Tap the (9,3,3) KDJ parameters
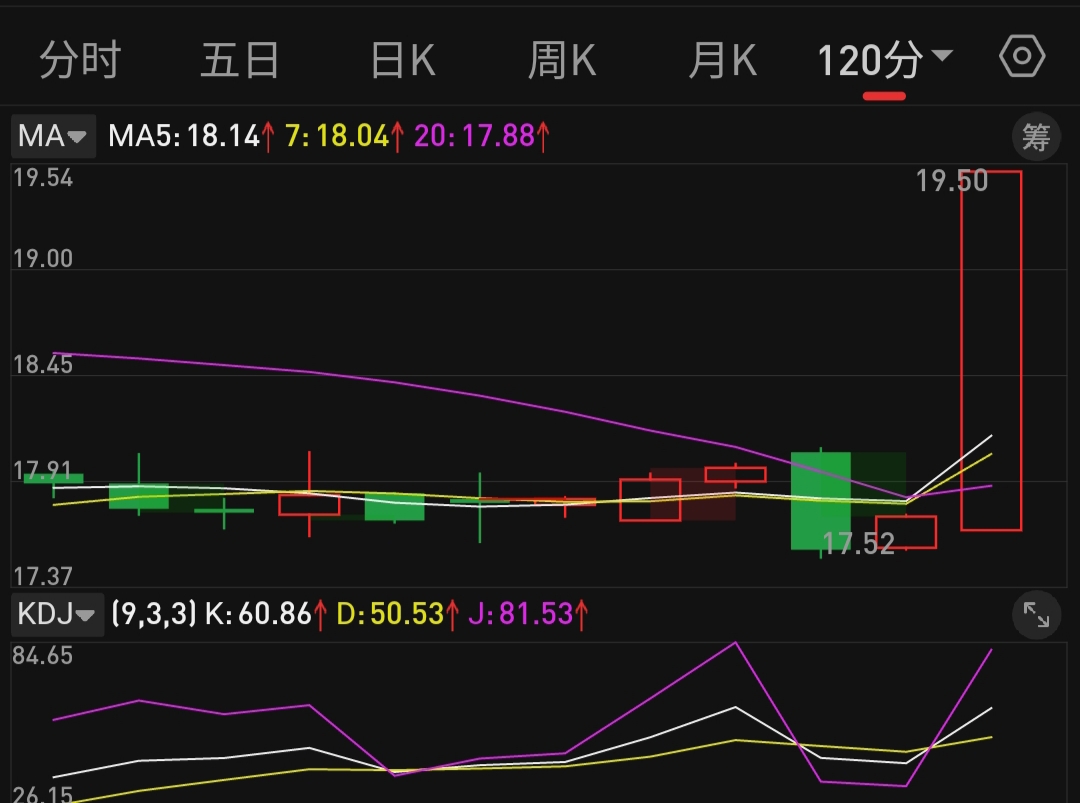 coord(154,613)
